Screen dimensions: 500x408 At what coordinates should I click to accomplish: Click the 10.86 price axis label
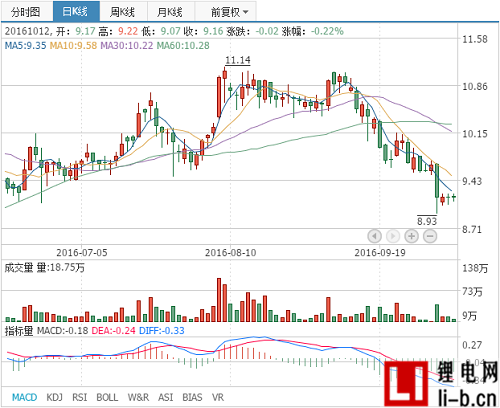[x=475, y=86]
